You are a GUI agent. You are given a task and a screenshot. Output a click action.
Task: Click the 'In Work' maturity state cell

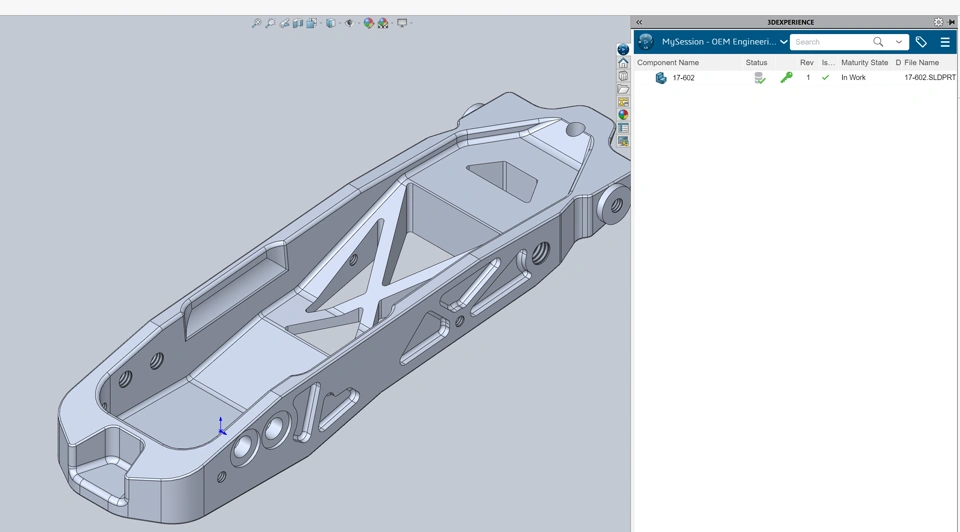pos(853,78)
